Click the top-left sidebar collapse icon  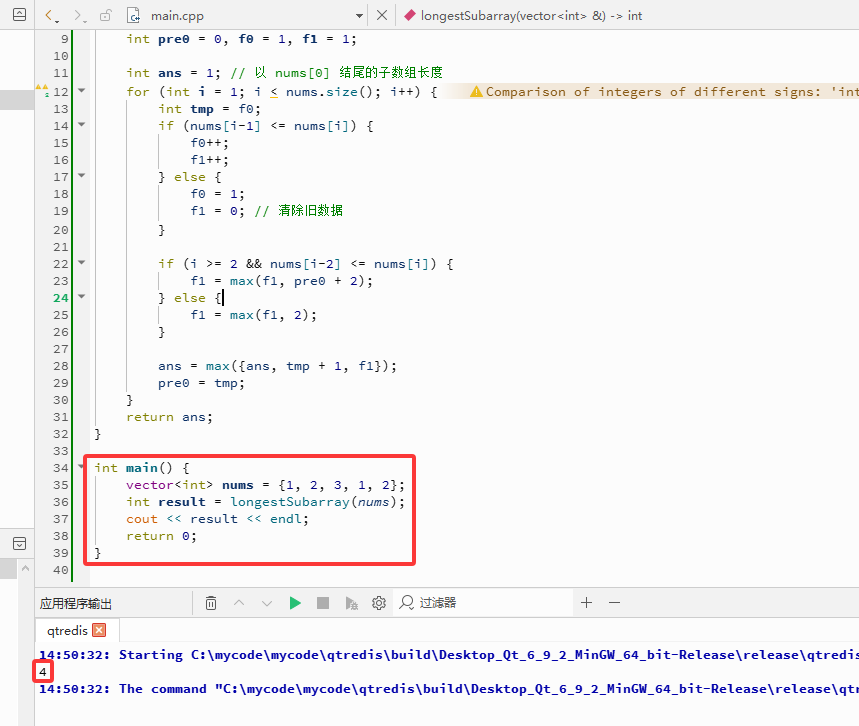pyautogui.click(x=19, y=15)
